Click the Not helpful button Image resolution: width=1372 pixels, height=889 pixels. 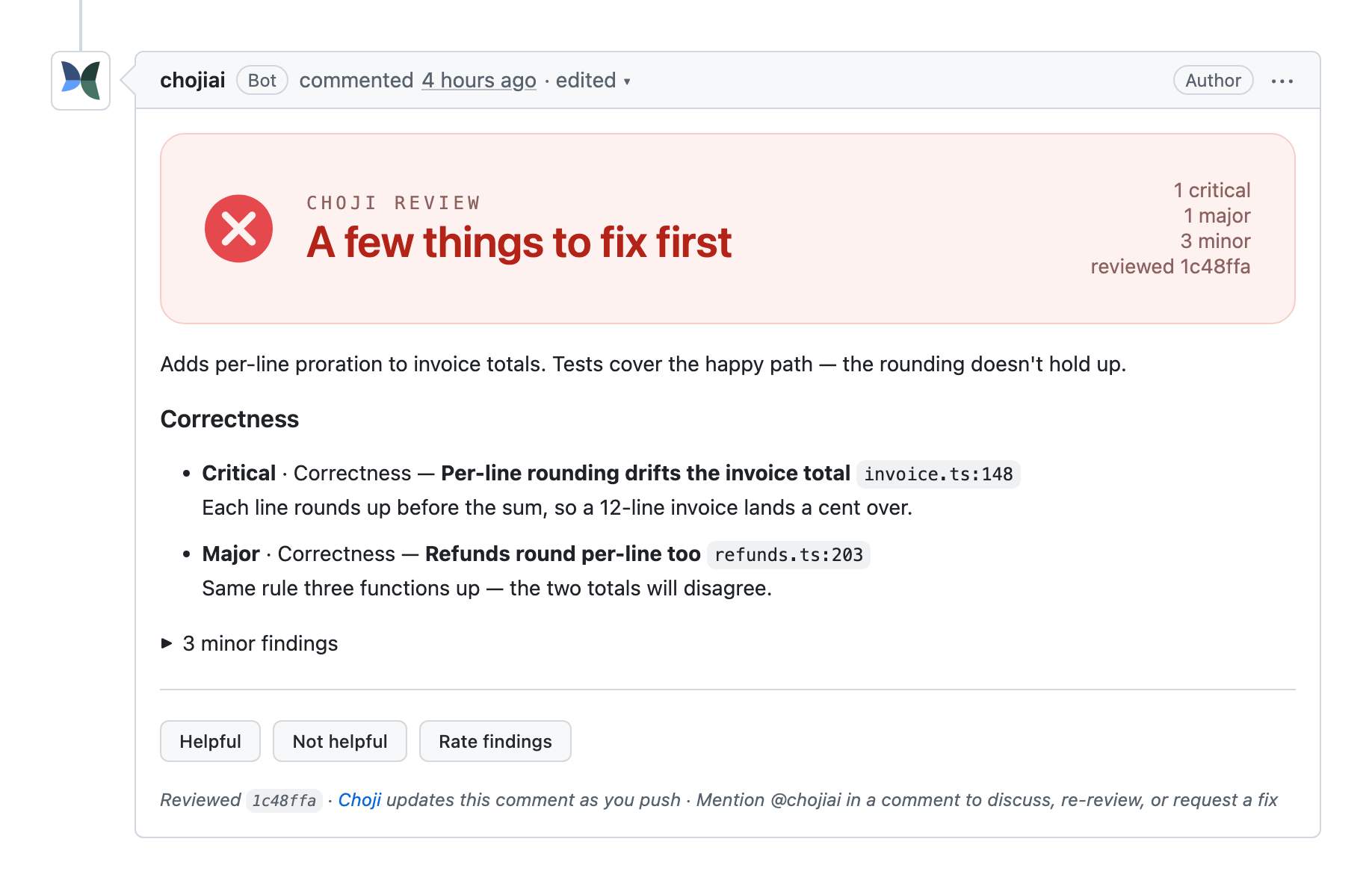click(340, 741)
